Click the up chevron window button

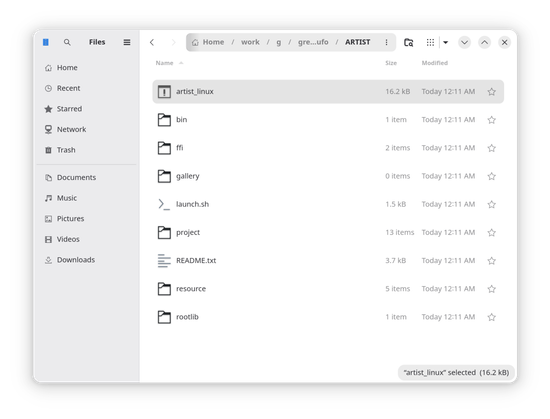[484, 42]
